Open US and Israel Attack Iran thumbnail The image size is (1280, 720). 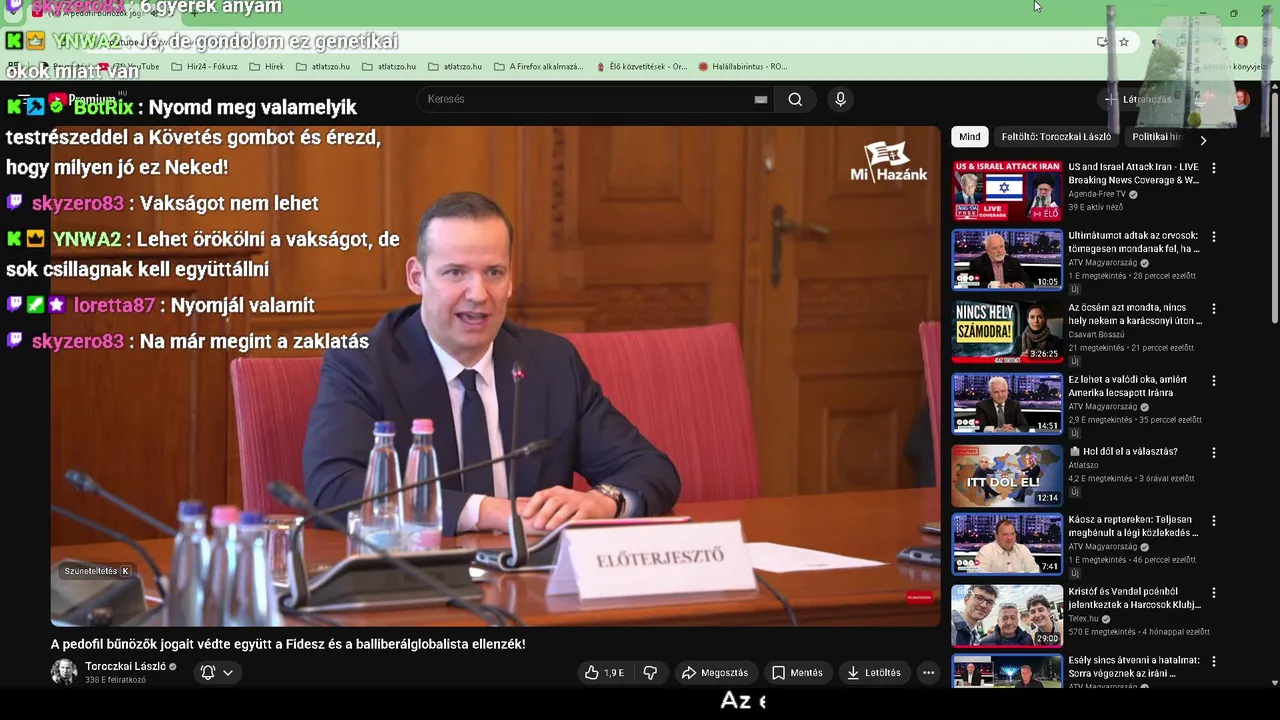(x=1007, y=191)
